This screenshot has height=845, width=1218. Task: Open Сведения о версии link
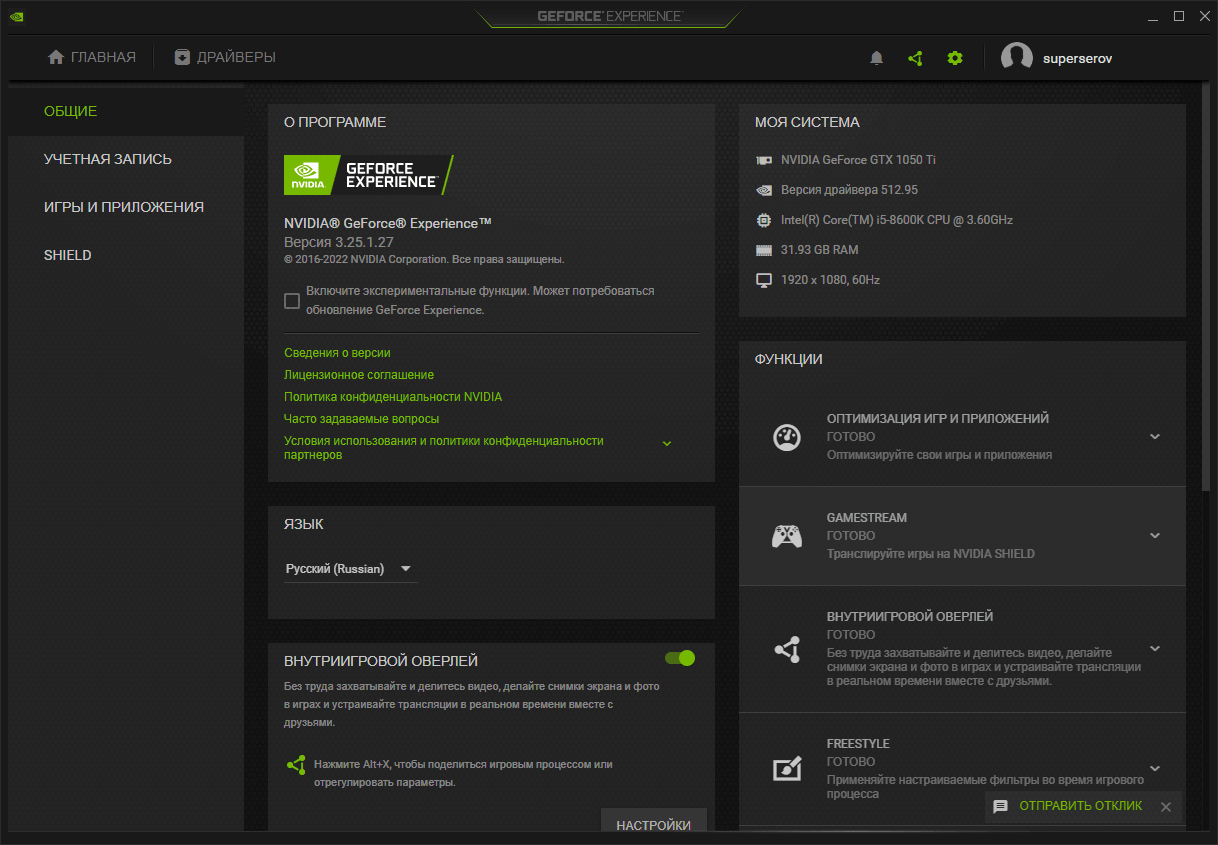(x=337, y=353)
